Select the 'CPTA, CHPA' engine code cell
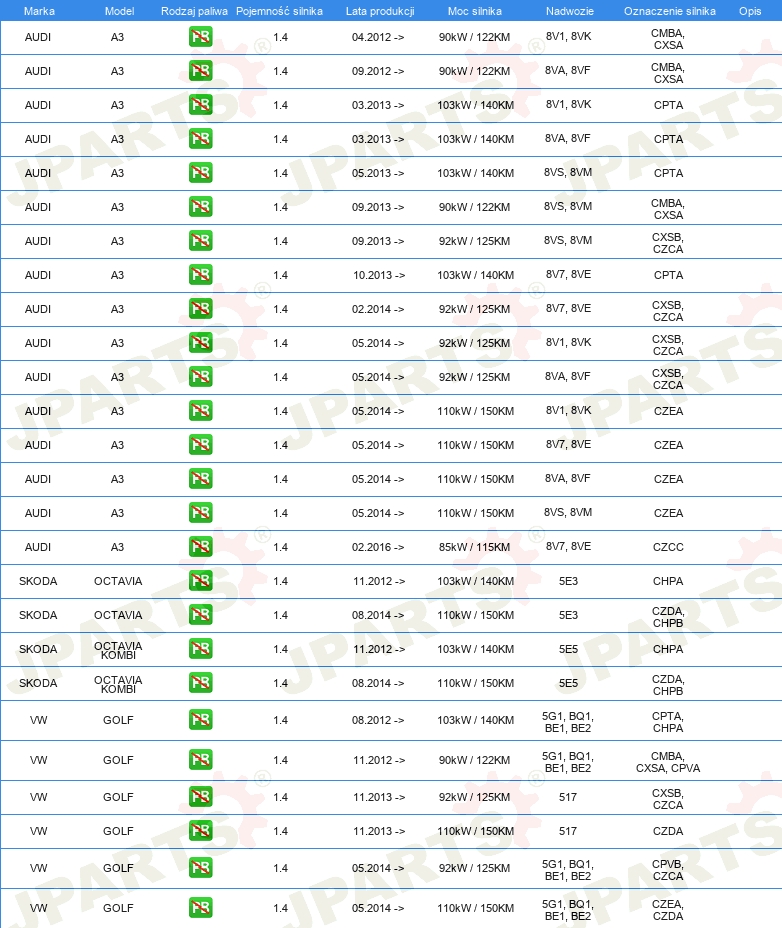782x928 pixels. tap(668, 722)
